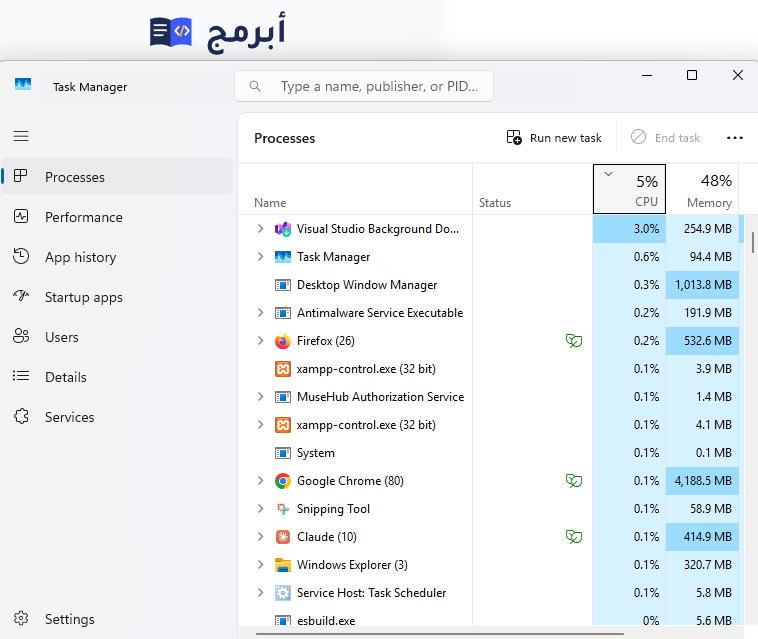This screenshot has height=639, width=758.
Task: Click the 1,013.8 MB memory cell
Action: 702,285
